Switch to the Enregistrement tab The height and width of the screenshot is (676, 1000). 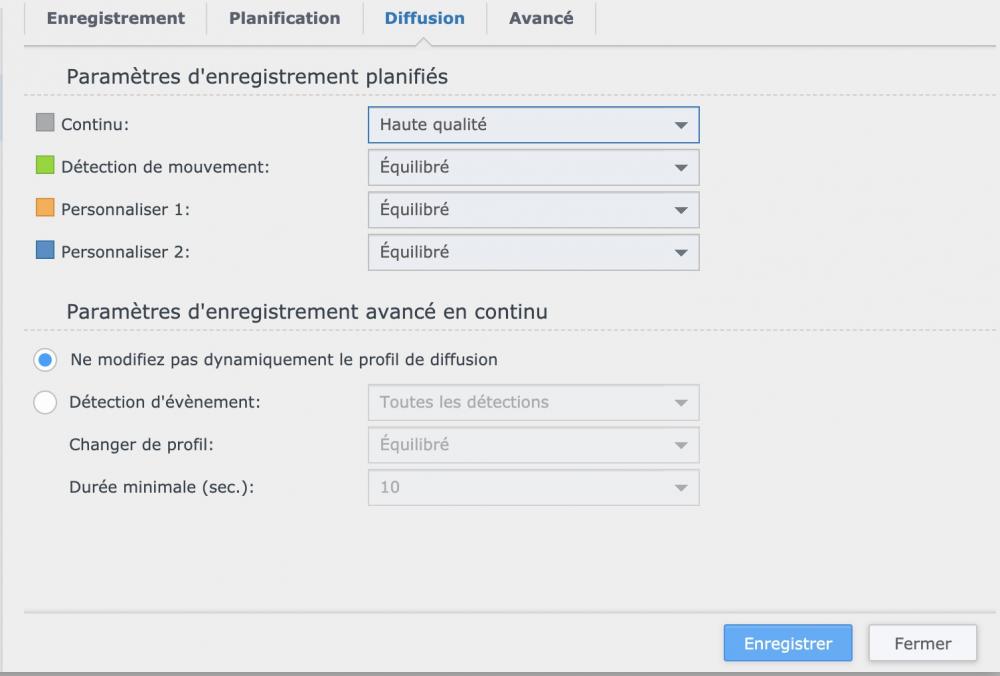[x=116, y=18]
